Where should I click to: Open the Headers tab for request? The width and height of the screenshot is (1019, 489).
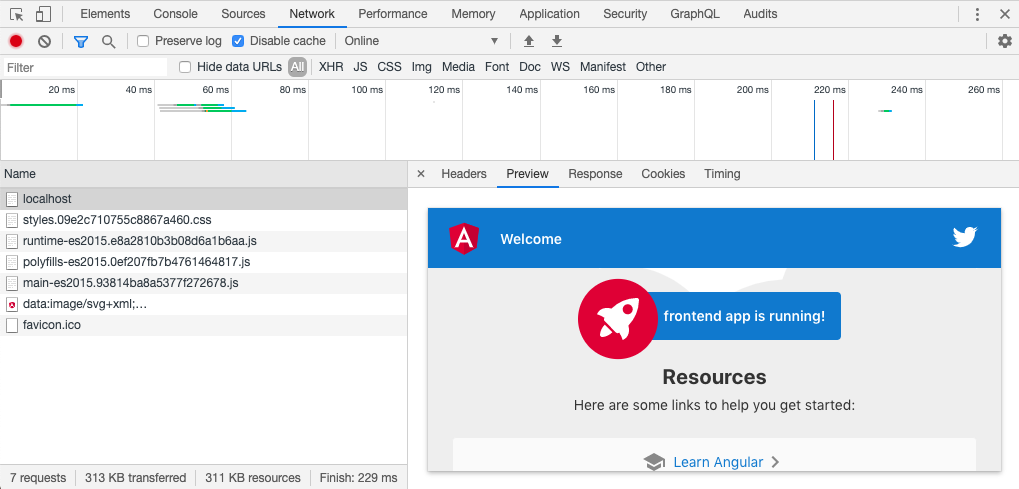pyautogui.click(x=463, y=174)
